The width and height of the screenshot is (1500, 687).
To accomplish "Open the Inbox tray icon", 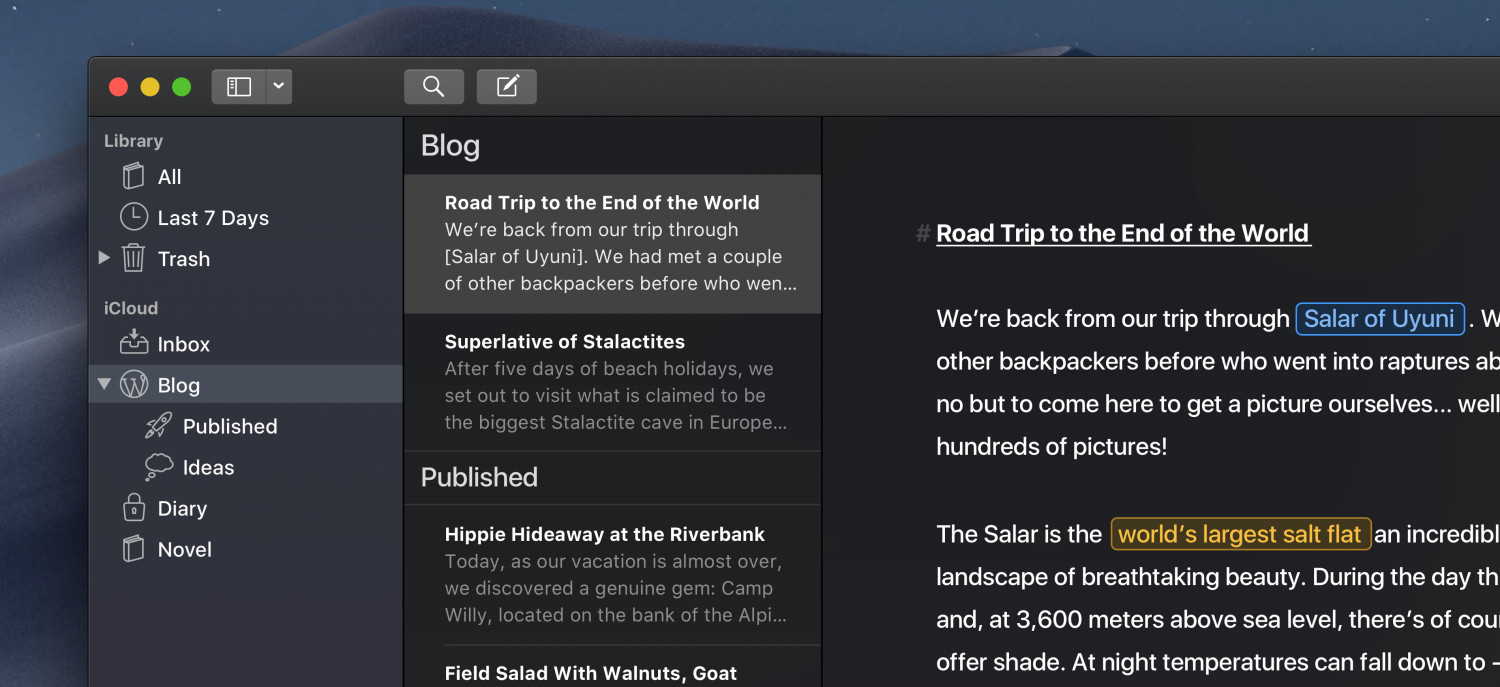I will point(133,343).
